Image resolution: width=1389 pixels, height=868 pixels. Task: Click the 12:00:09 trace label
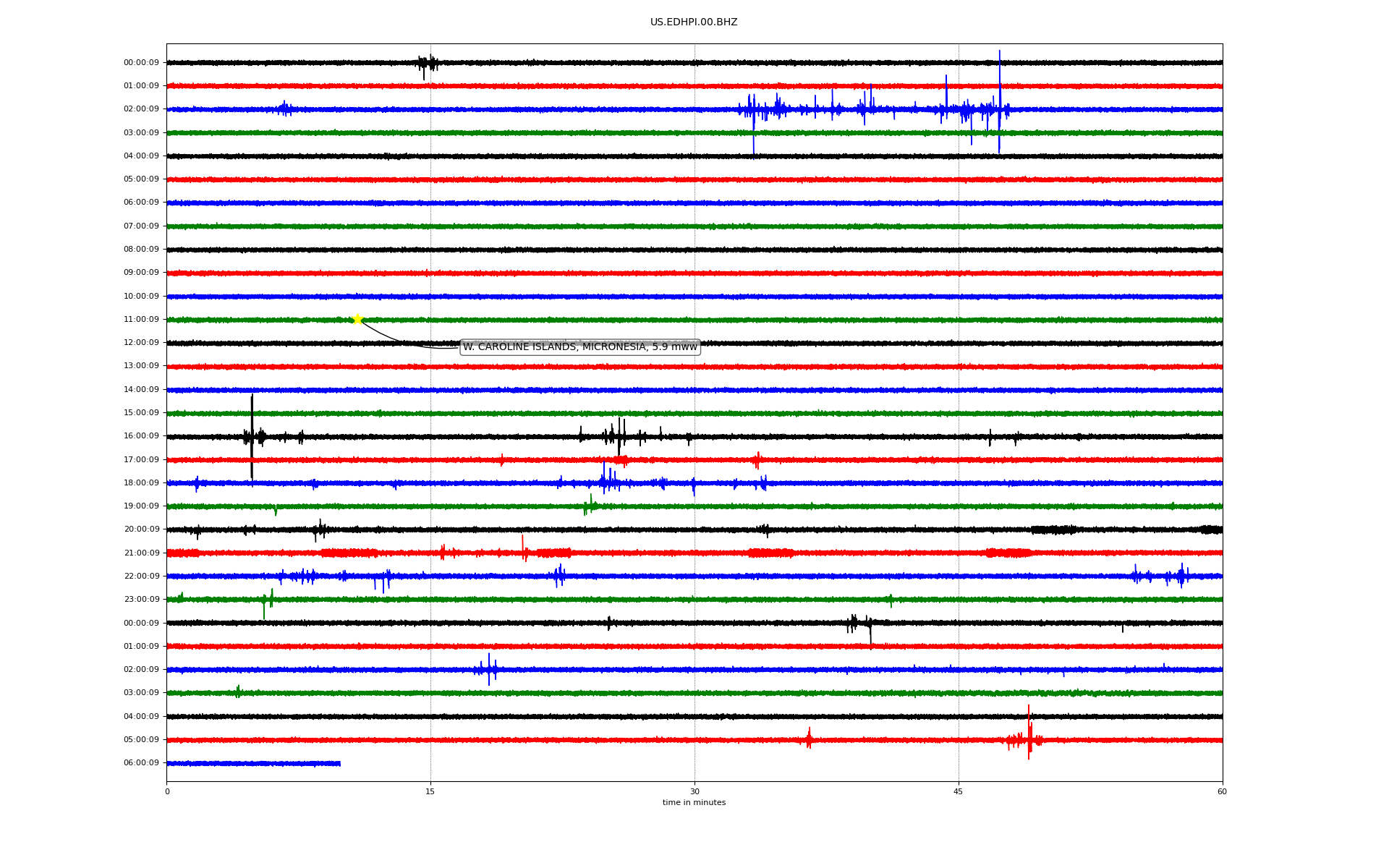tap(141, 343)
